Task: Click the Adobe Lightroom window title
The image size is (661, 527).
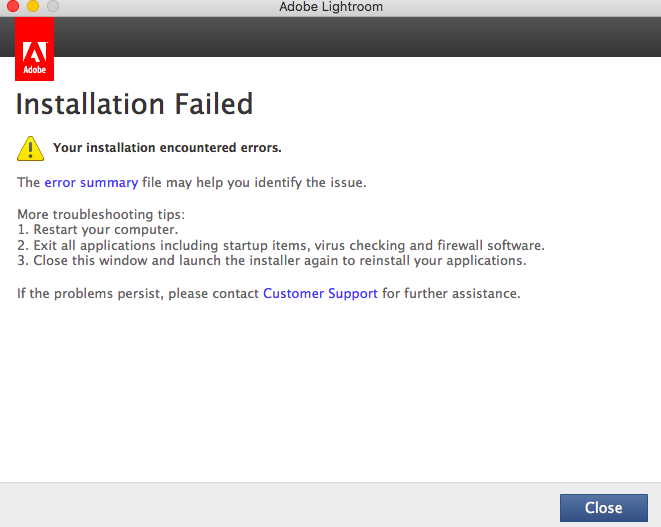Action: coord(331,7)
